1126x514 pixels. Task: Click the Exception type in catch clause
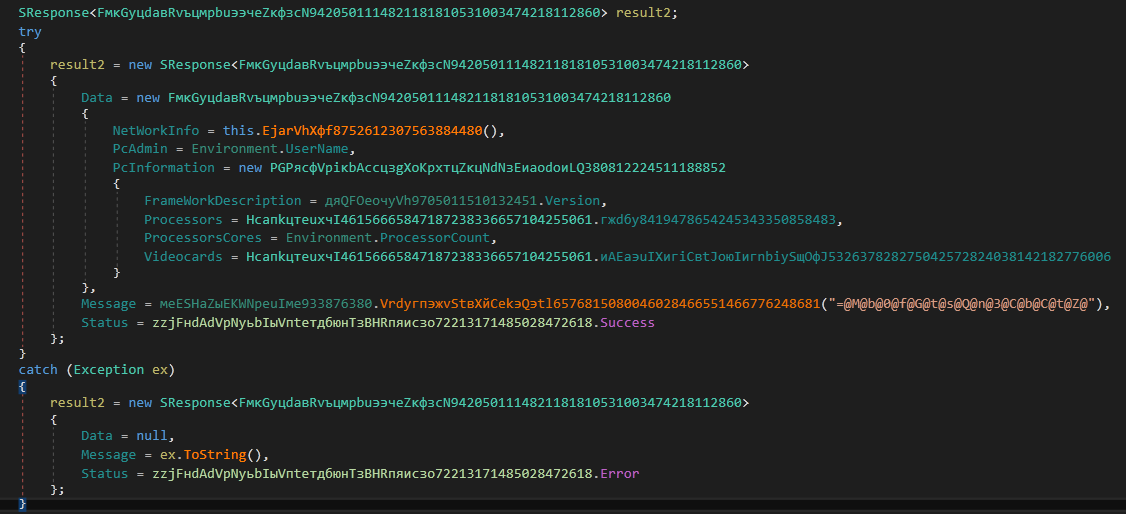(108, 370)
